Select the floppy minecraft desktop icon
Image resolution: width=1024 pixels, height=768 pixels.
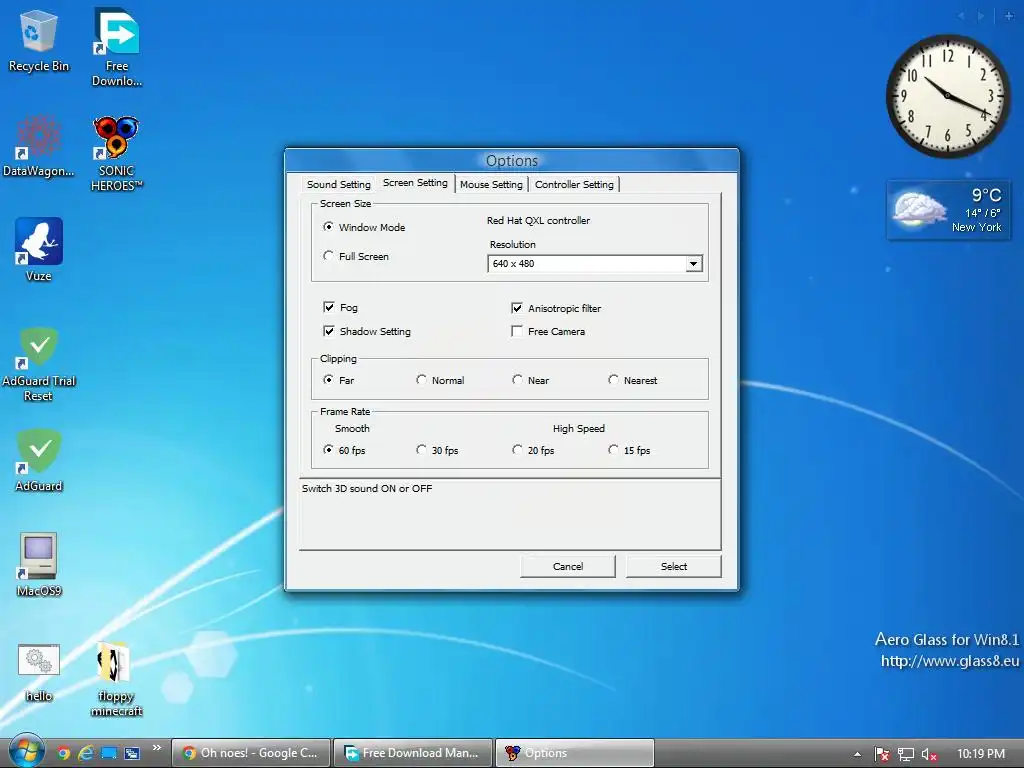click(x=116, y=679)
